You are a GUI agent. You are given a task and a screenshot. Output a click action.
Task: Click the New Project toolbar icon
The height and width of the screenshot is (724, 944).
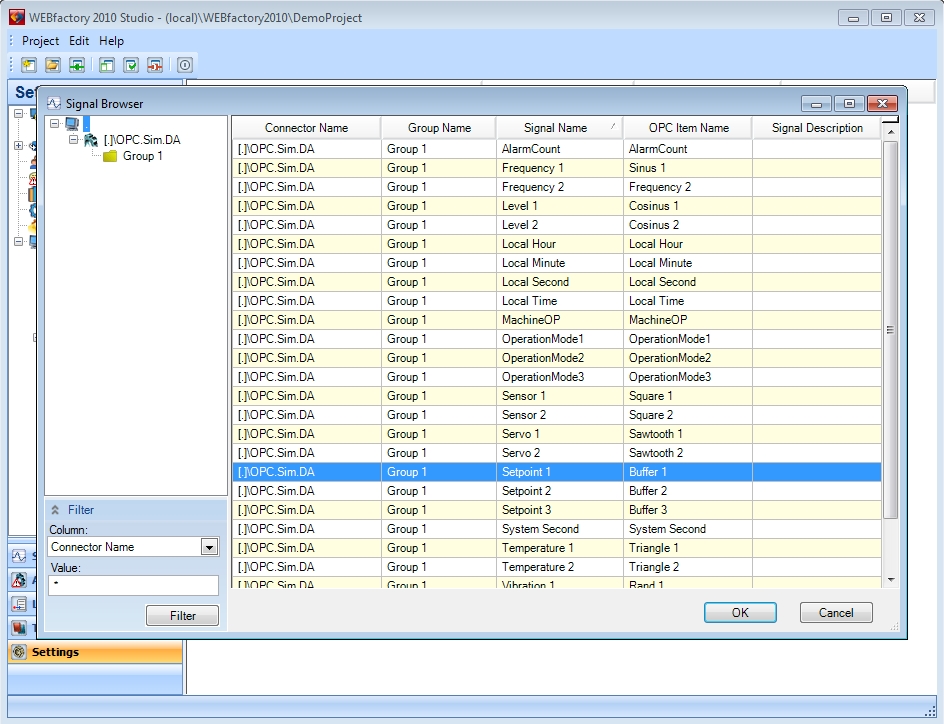click(29, 65)
